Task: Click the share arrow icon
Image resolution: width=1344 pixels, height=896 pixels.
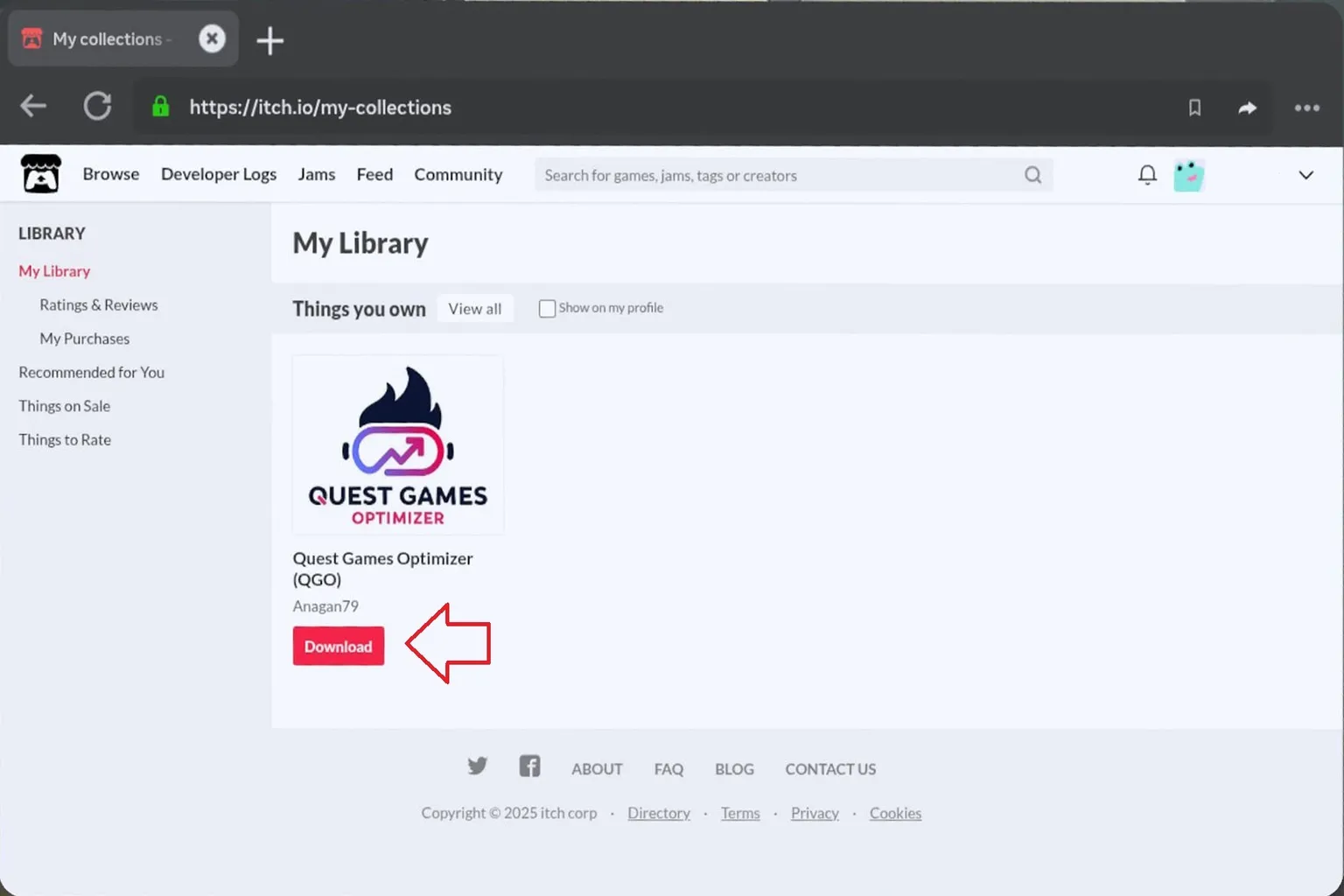Action: 1247,108
